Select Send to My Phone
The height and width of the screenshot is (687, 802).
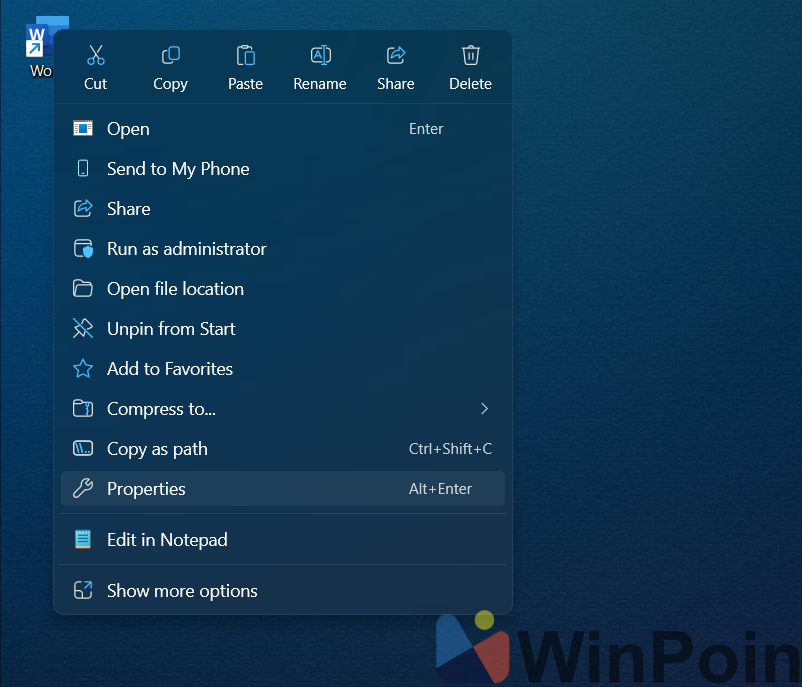[283, 168]
